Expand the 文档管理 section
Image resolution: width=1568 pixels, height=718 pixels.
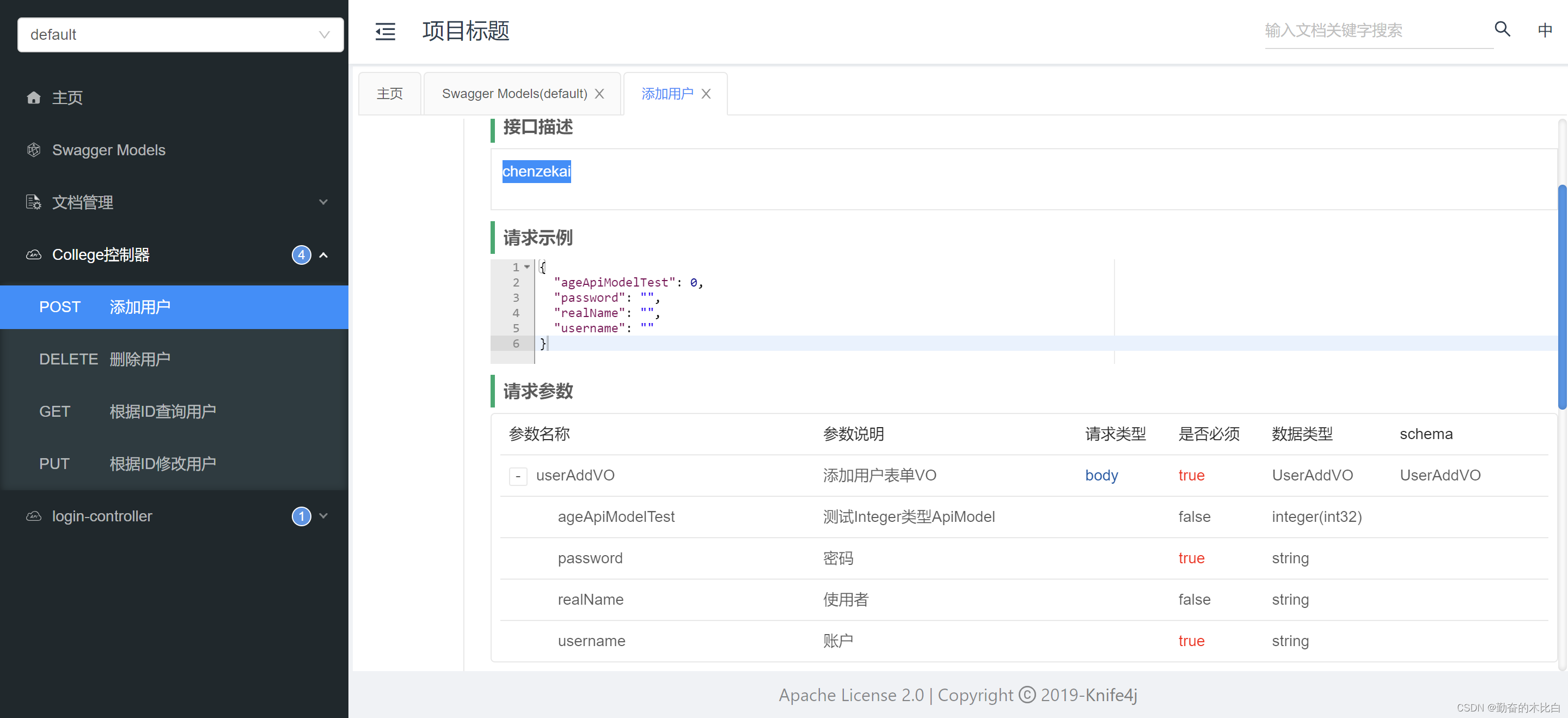point(323,202)
